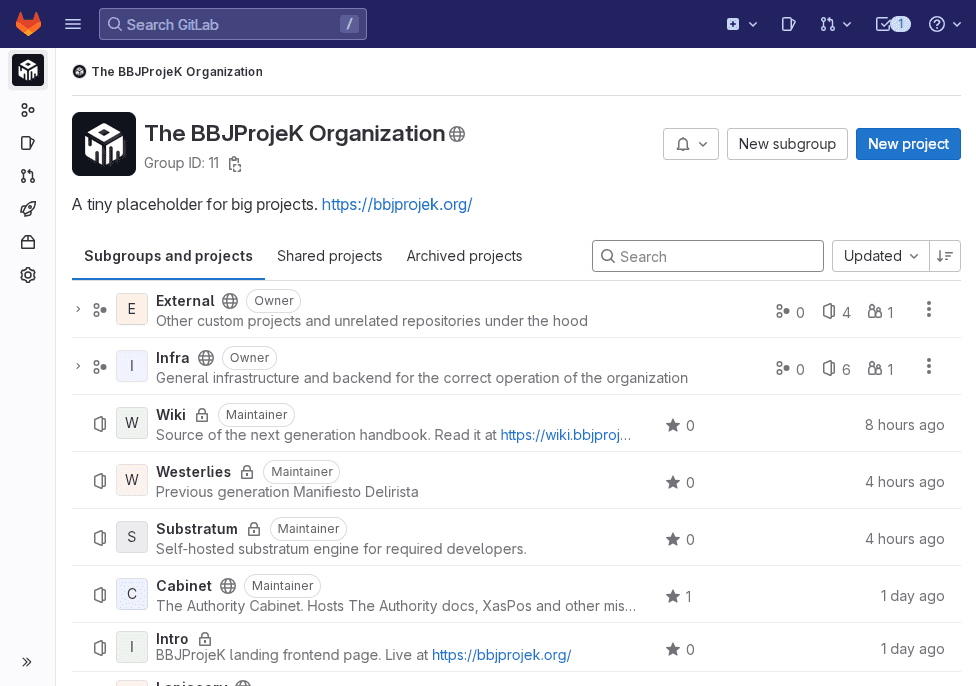
Task: Select the CI/CD rocket icon in the sidebar
Action: click(x=27, y=209)
